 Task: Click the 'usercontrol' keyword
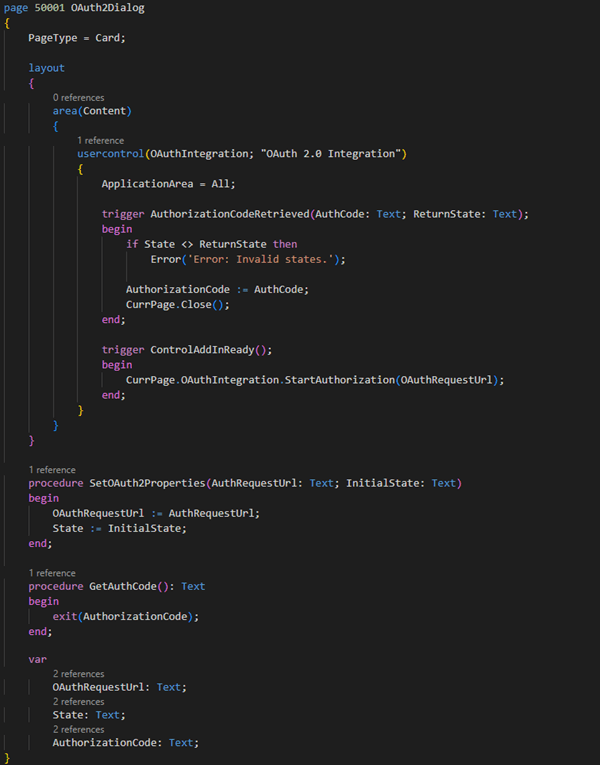tap(110, 154)
